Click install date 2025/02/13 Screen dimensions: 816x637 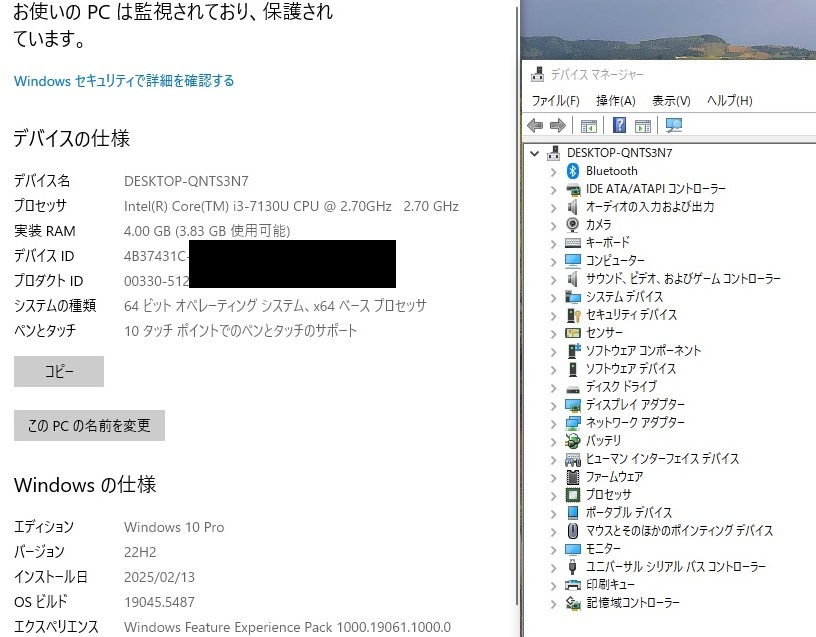159,577
